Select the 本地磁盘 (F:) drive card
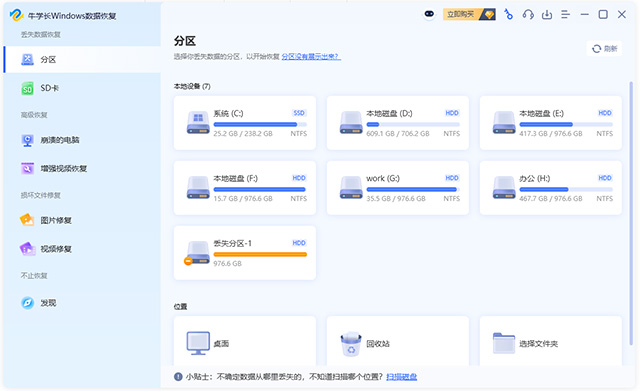This screenshot has width=640, height=391. pyautogui.click(x=245, y=188)
